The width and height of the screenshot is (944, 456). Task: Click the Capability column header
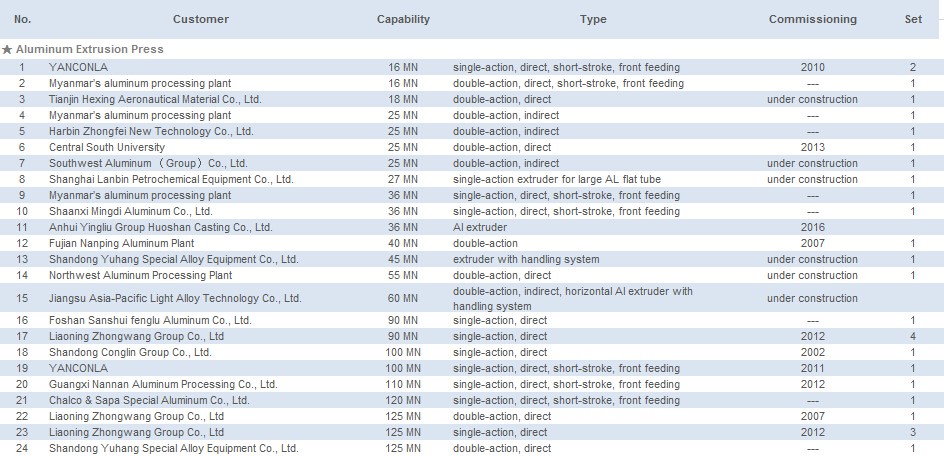403,19
